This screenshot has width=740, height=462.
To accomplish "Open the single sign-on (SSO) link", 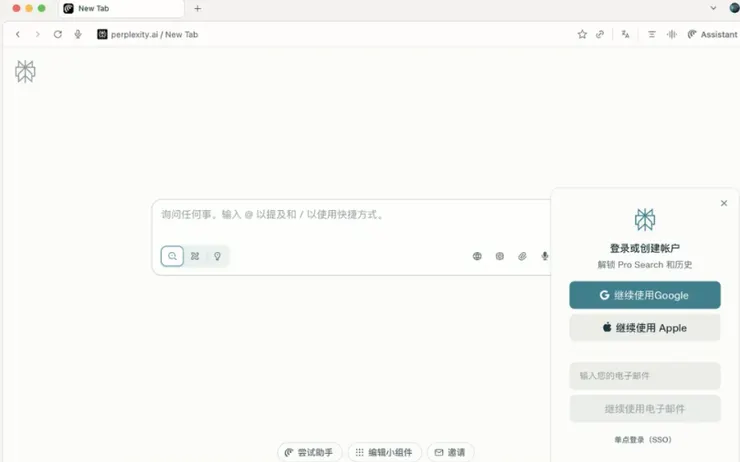I will coord(643,440).
